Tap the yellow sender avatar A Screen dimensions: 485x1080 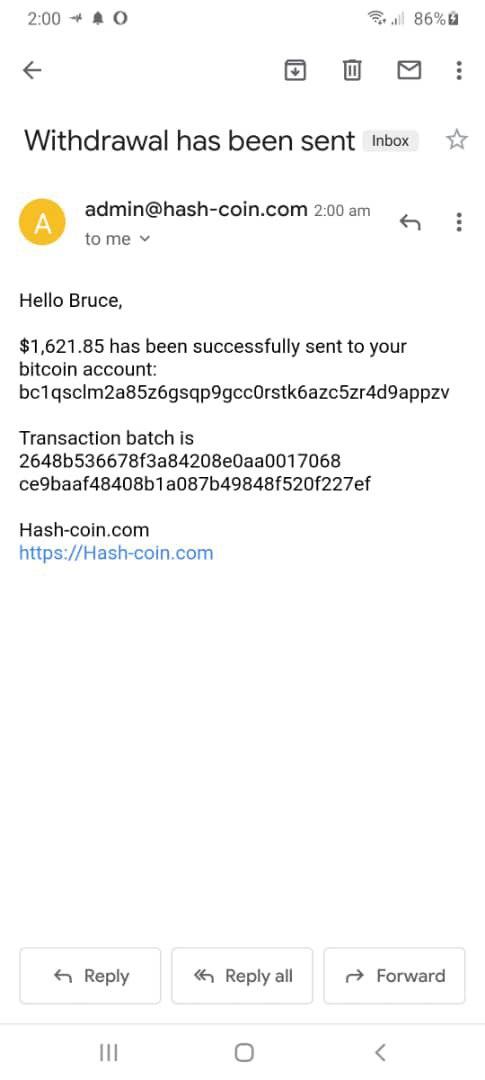click(x=42, y=222)
